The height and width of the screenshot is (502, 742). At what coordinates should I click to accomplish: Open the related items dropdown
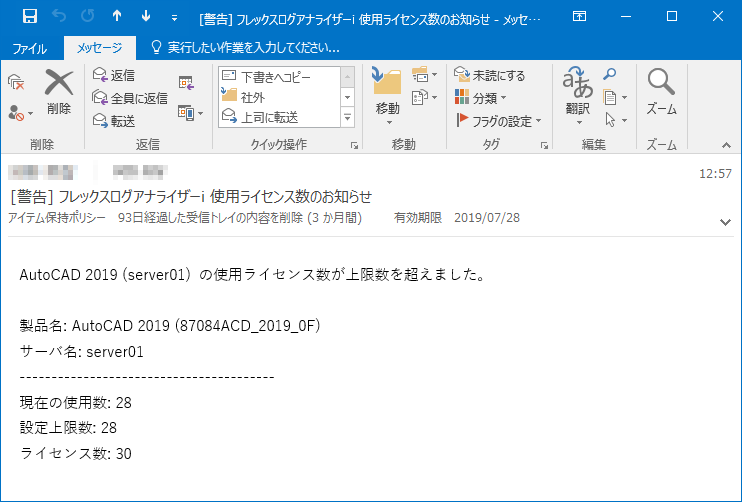(x=615, y=98)
